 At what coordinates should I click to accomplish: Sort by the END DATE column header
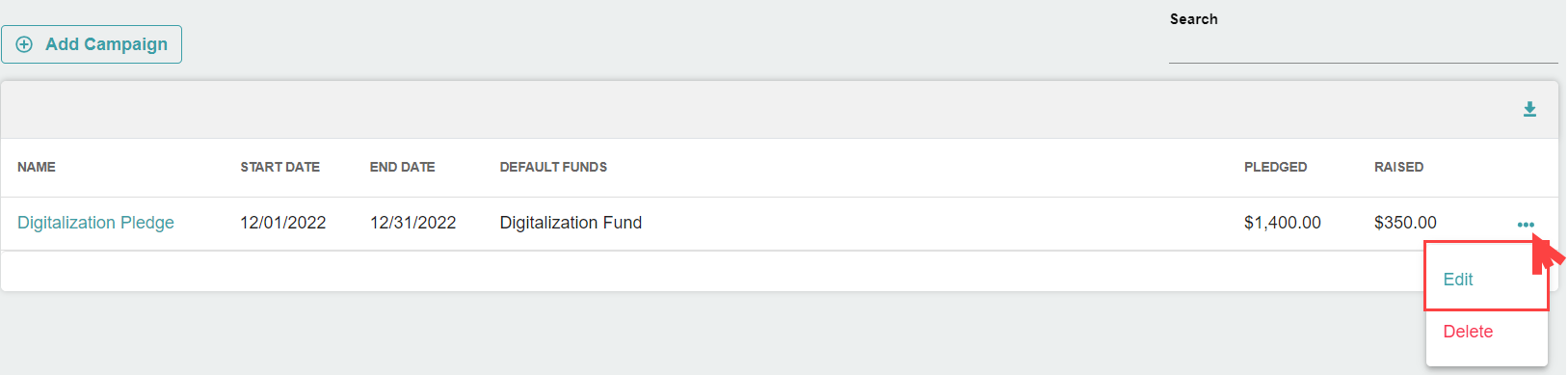403,167
